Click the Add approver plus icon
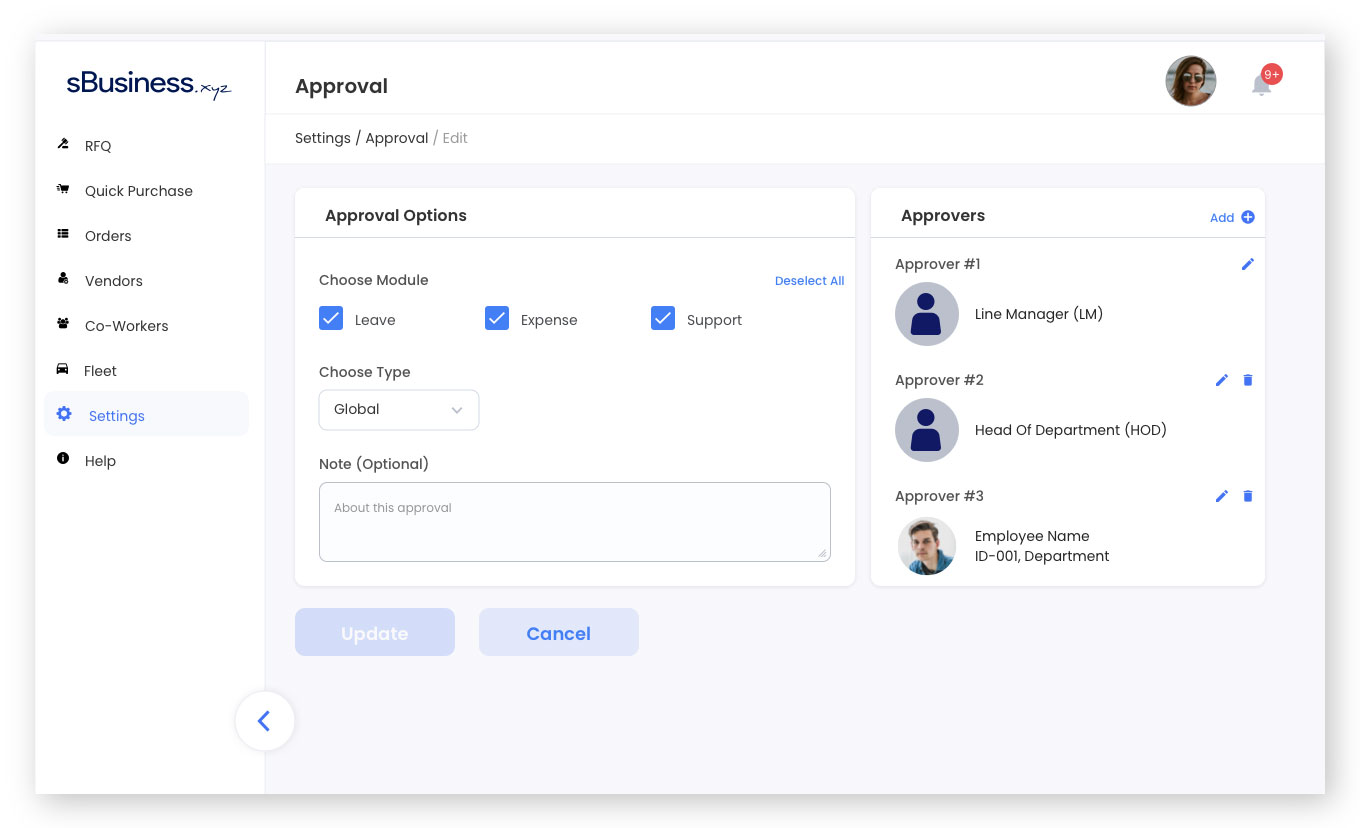The width and height of the screenshot is (1360, 828). click(1247, 217)
